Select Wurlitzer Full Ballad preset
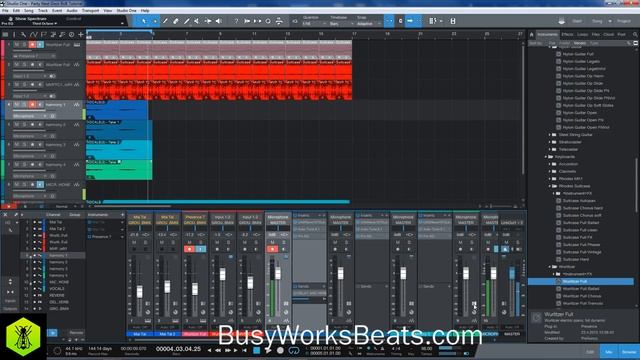The image size is (640, 360). coord(580,289)
